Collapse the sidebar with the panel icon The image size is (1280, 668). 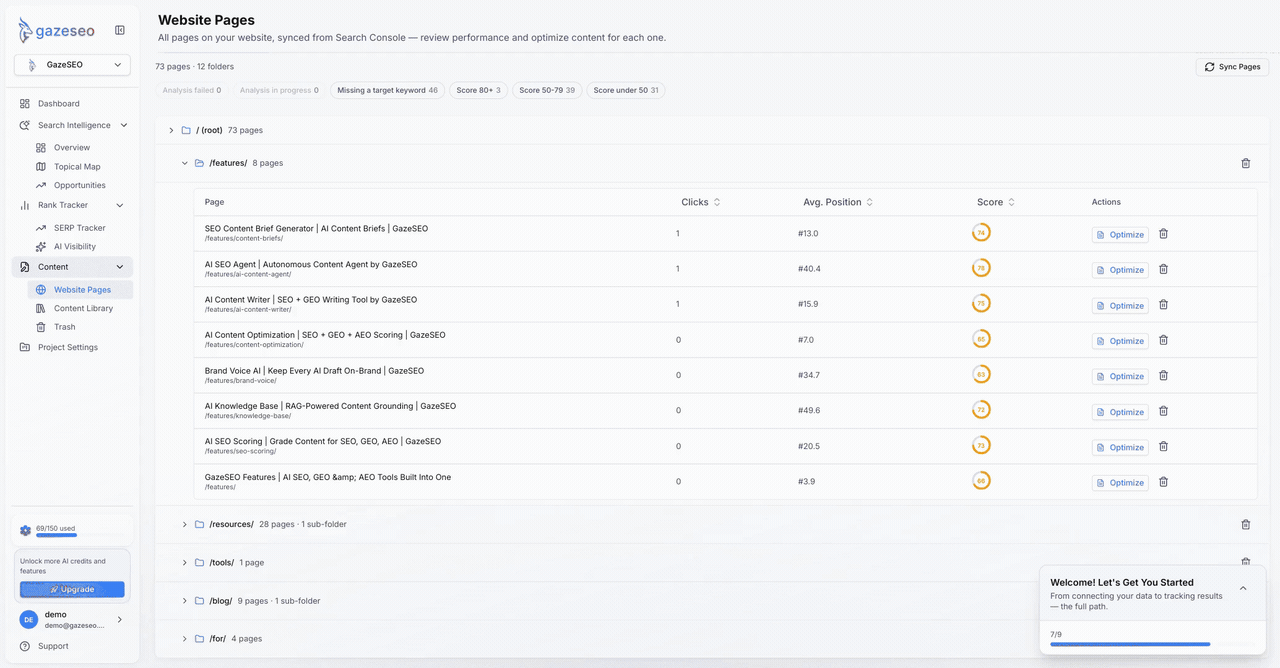point(120,30)
